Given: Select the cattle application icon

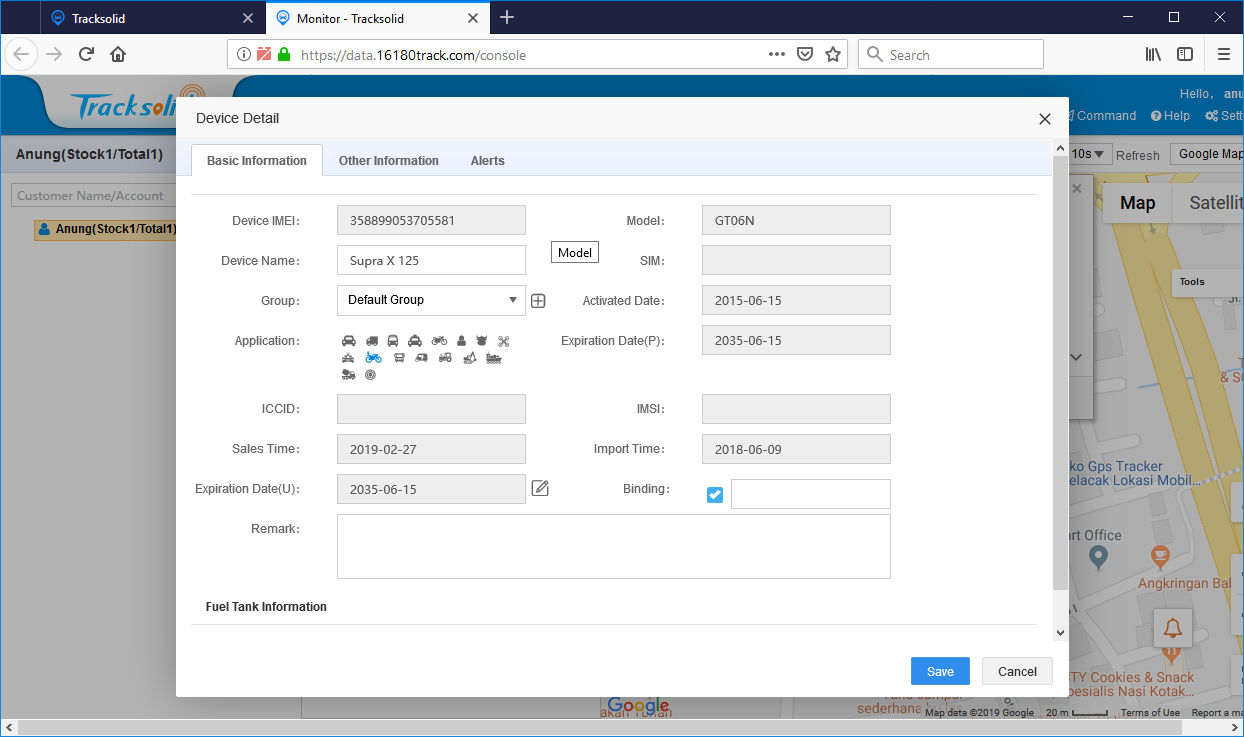Looking at the screenshot, I should 482,341.
